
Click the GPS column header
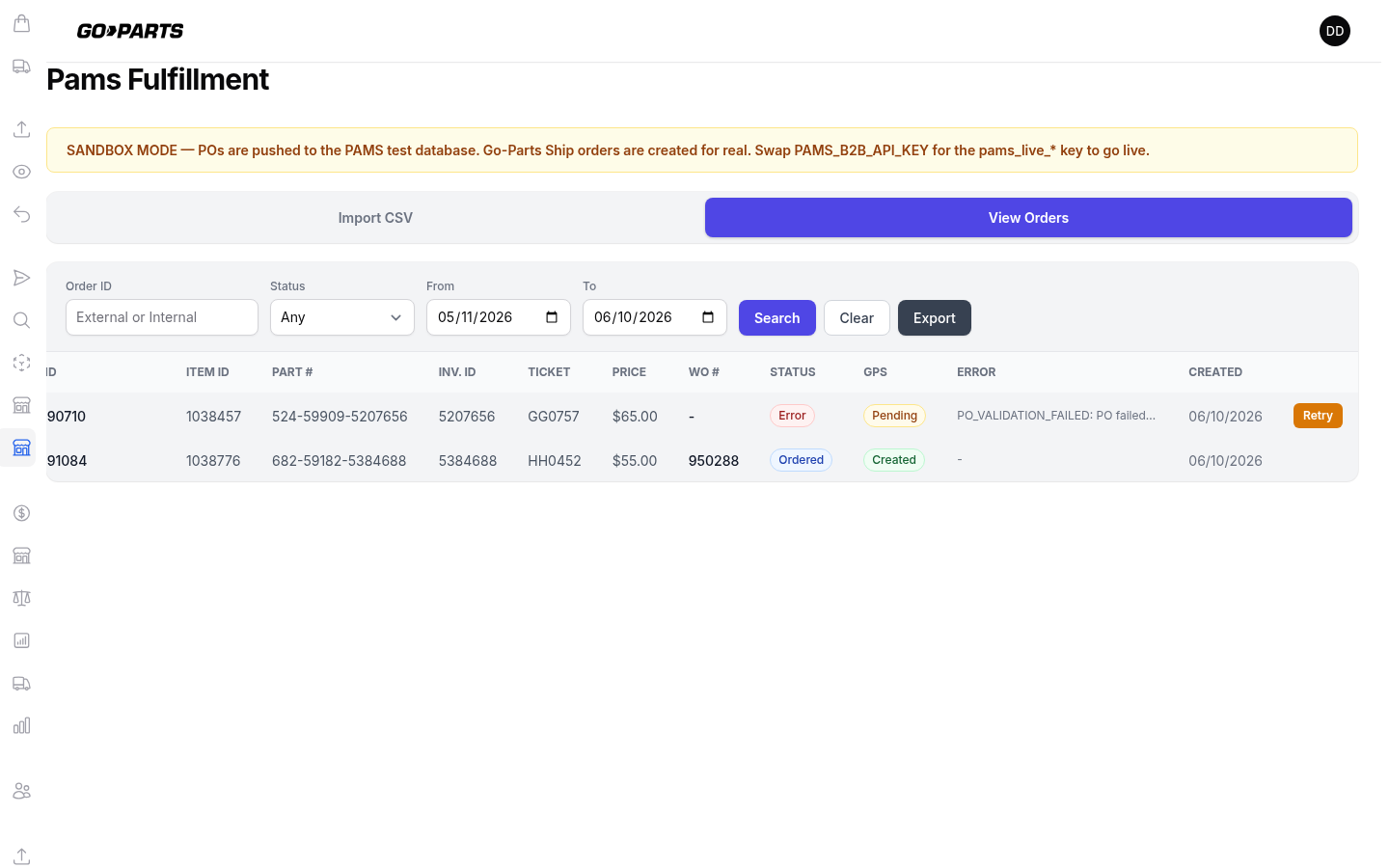click(x=875, y=372)
